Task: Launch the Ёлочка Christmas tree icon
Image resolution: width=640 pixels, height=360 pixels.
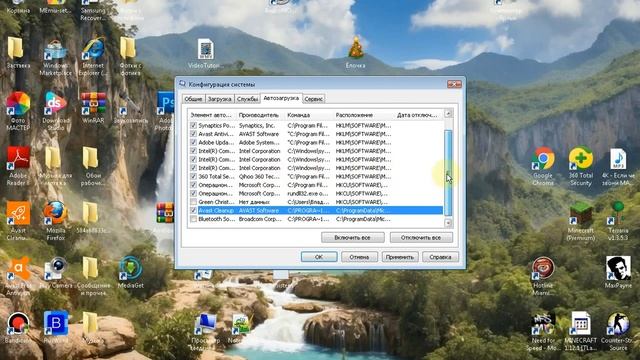Action: [x=356, y=52]
